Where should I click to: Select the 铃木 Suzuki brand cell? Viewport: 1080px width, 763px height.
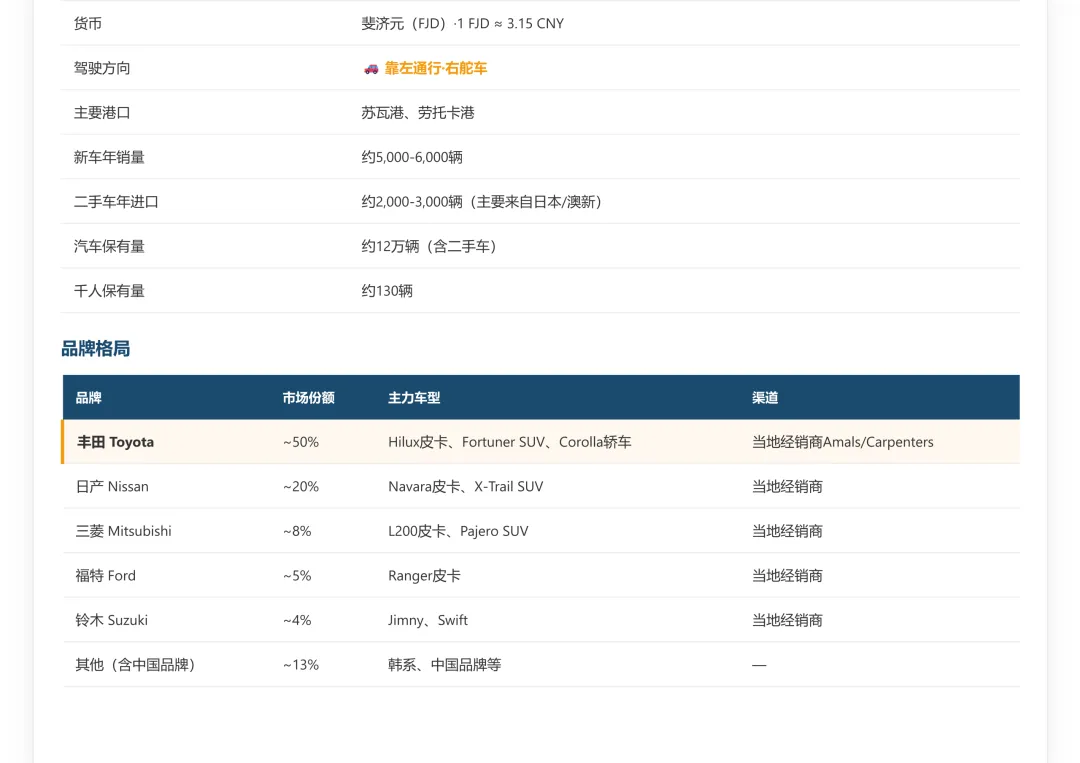point(112,620)
